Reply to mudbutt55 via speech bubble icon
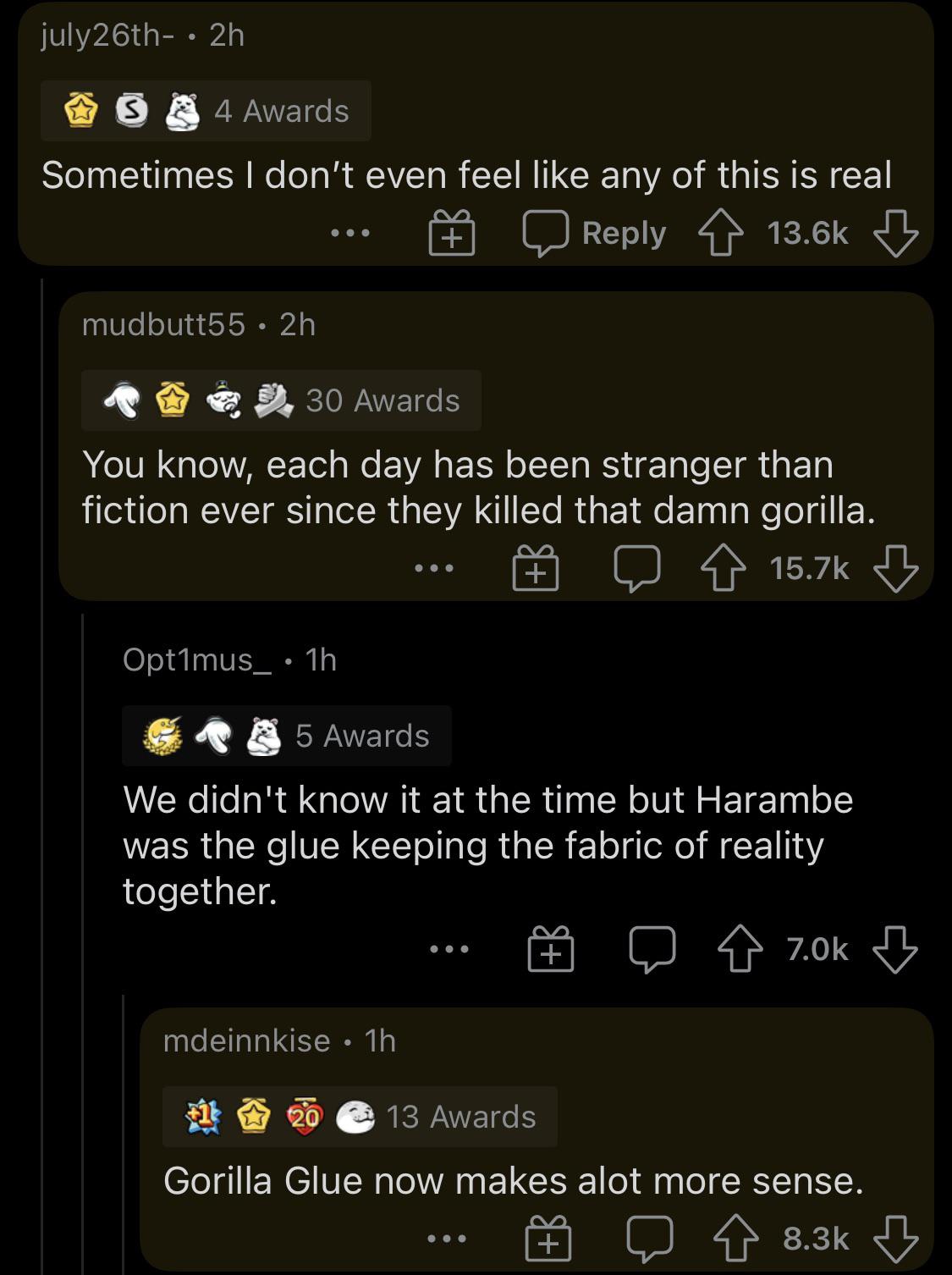 click(638, 569)
